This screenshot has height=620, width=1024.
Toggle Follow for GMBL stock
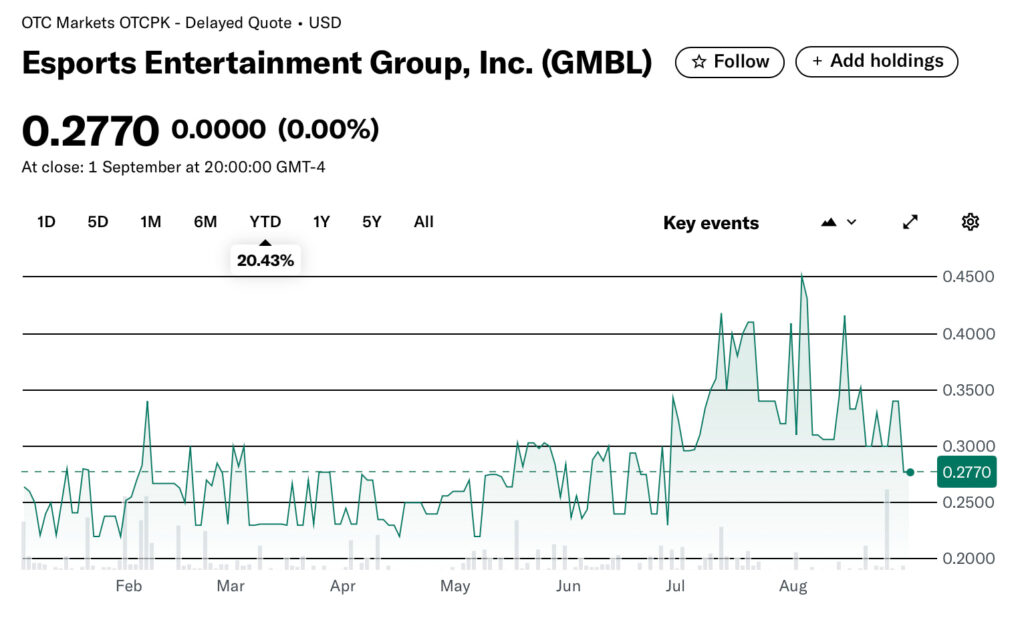point(730,61)
